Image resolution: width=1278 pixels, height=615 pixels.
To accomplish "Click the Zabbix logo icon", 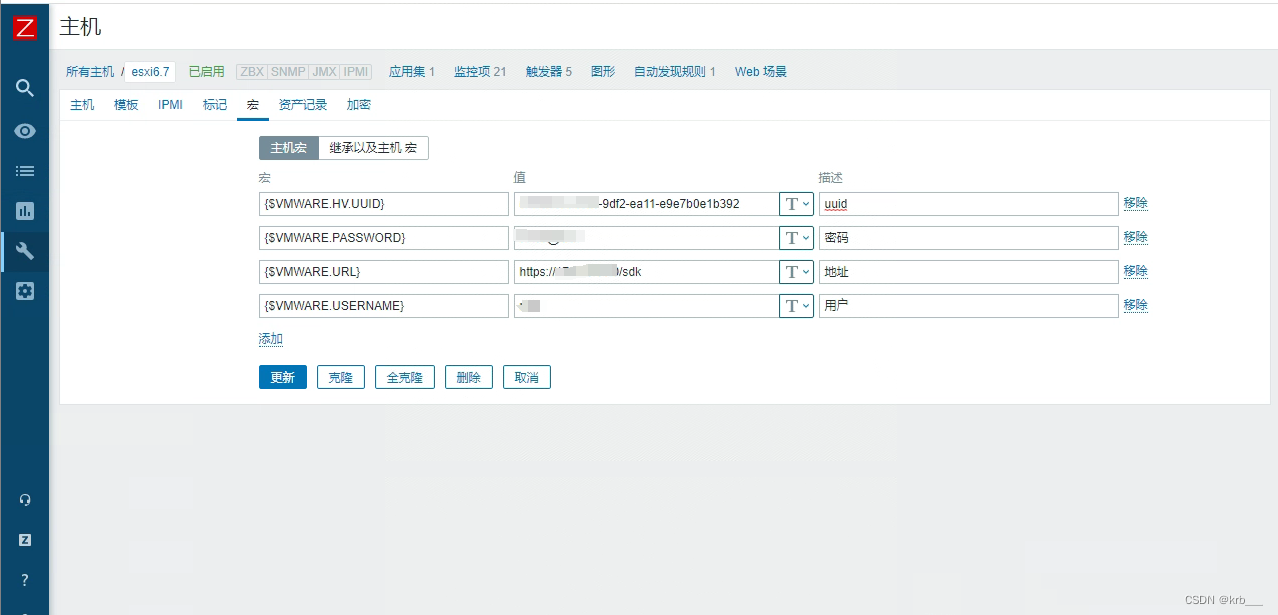I will [x=25, y=28].
